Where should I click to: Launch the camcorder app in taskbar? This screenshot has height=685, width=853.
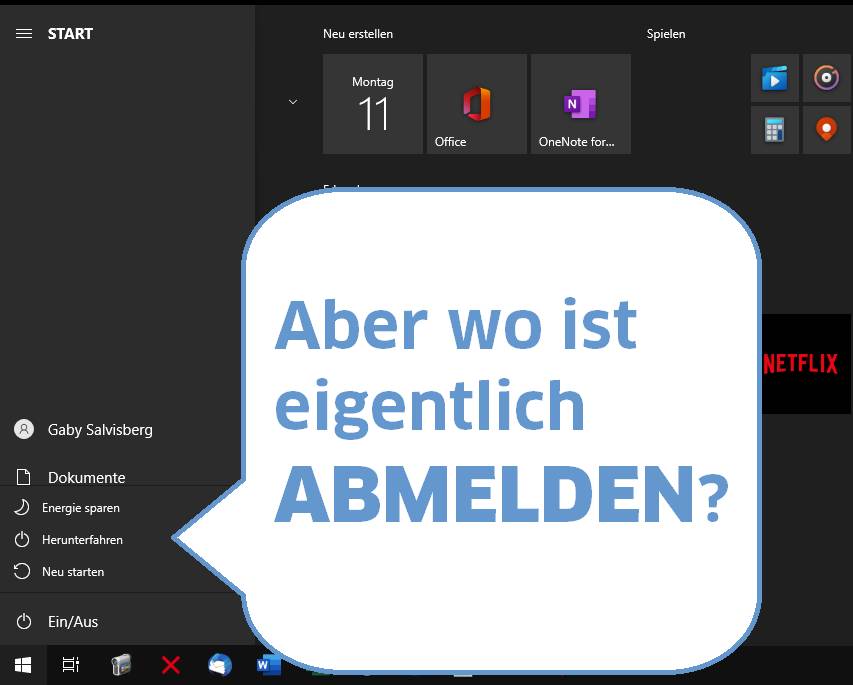tap(121, 664)
